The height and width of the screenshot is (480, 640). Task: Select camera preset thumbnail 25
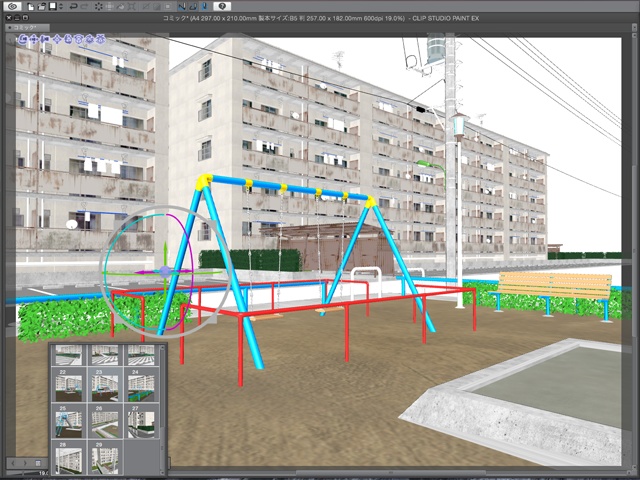[x=69, y=421]
